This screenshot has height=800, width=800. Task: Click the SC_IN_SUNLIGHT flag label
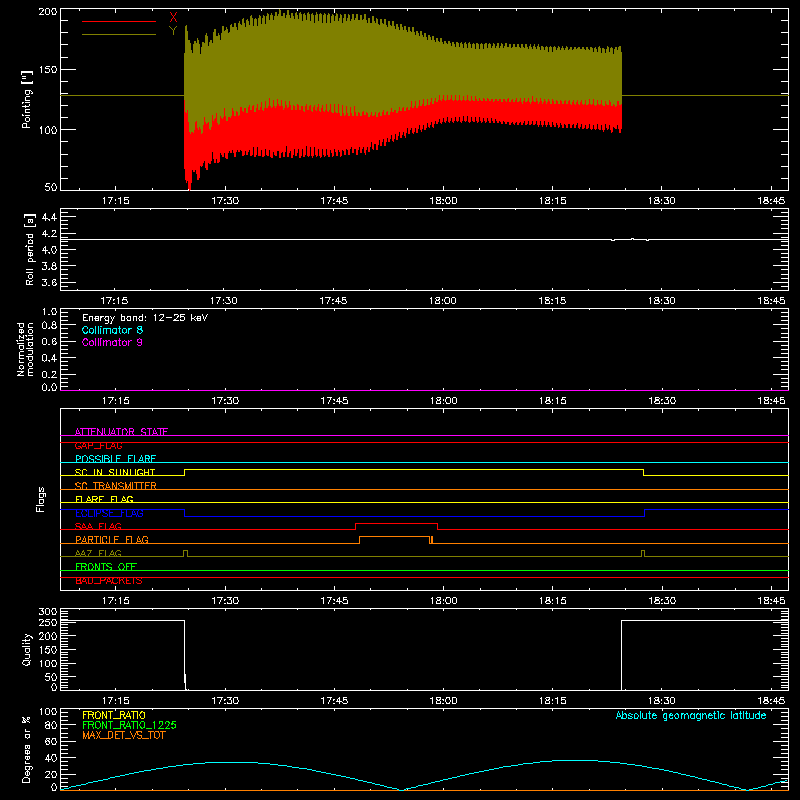(x=115, y=472)
